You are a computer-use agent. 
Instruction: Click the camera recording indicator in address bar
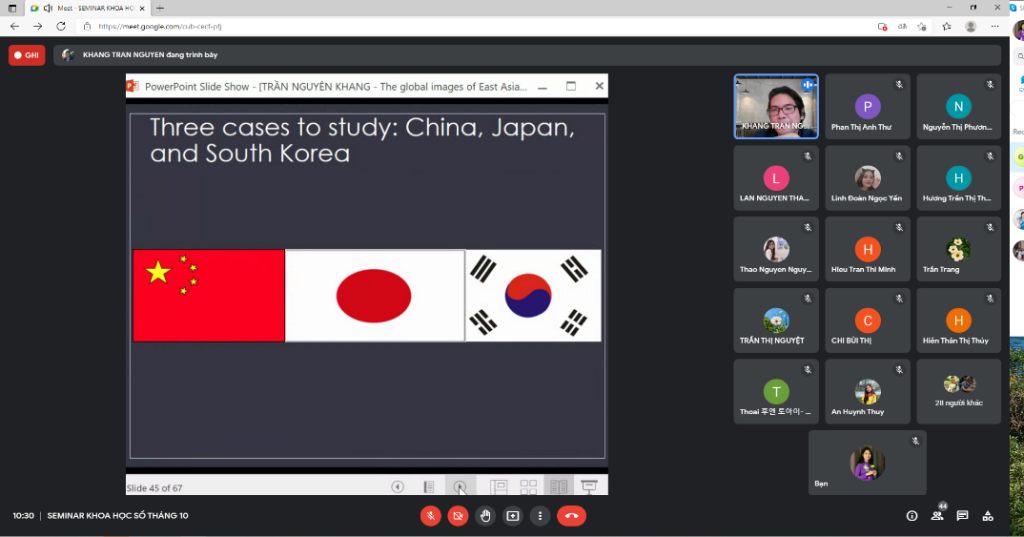[882, 26]
